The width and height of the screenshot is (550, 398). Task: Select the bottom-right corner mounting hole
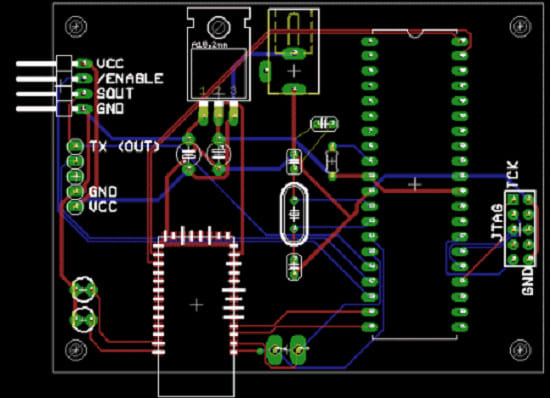point(520,350)
